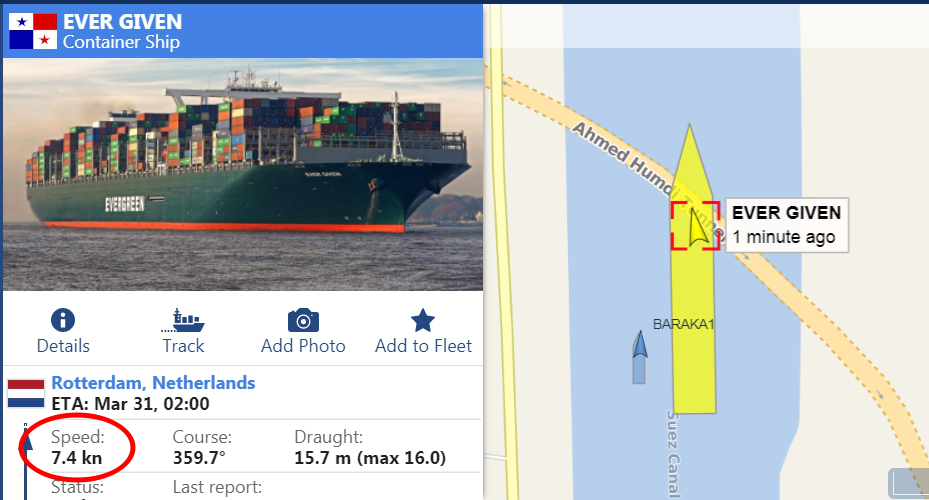Open the Details info icon
The image size is (929, 500).
coord(63,320)
